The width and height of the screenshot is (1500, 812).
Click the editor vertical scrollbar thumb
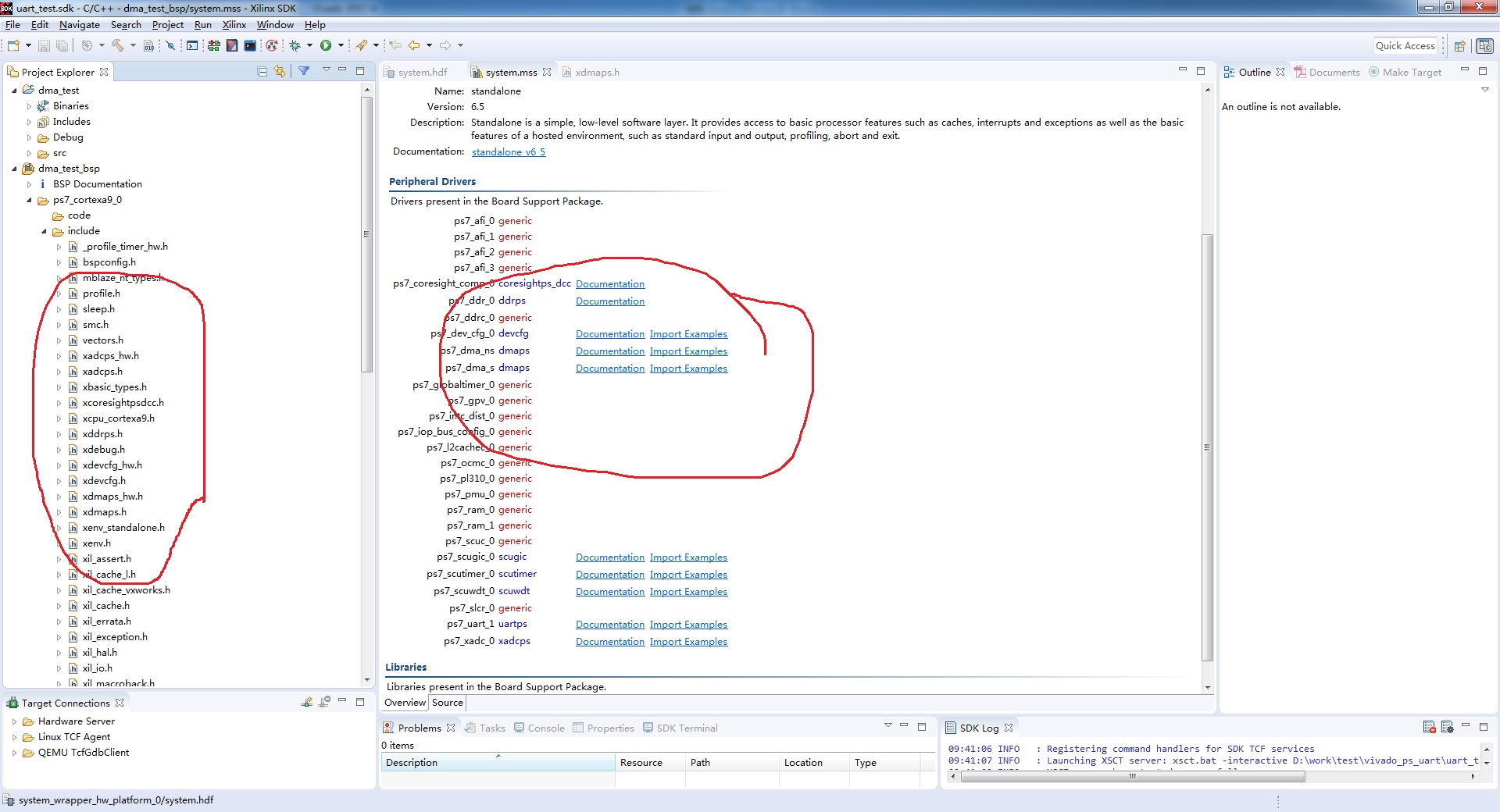(1207, 447)
